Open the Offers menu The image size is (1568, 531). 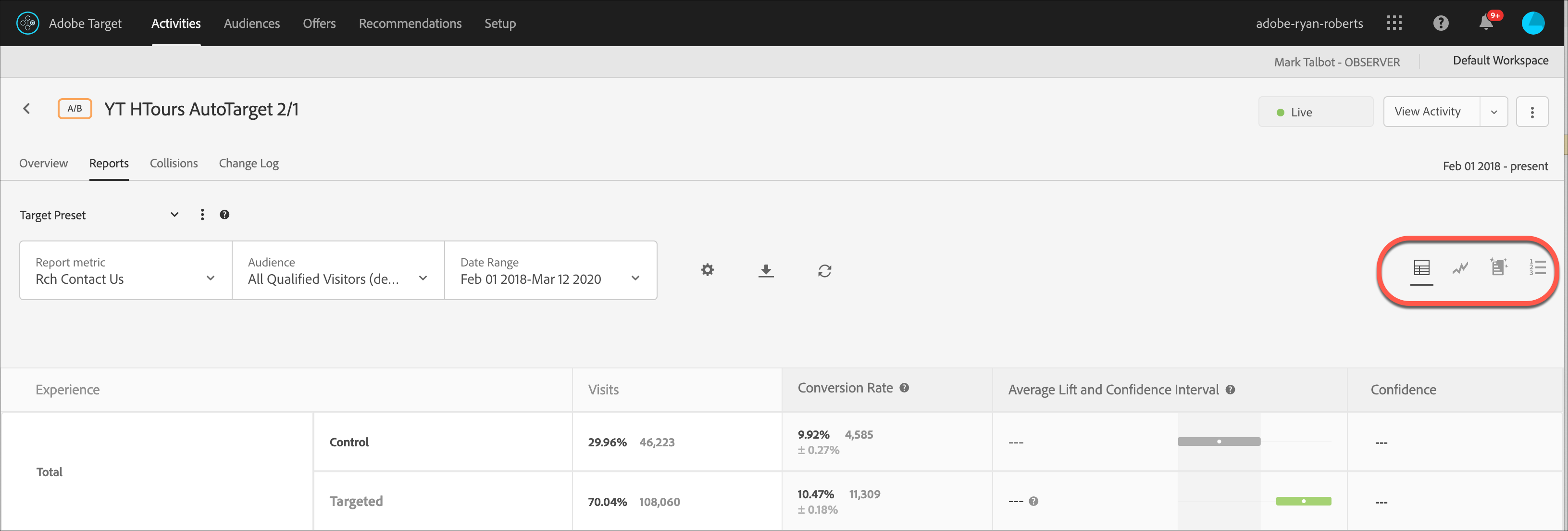click(319, 23)
